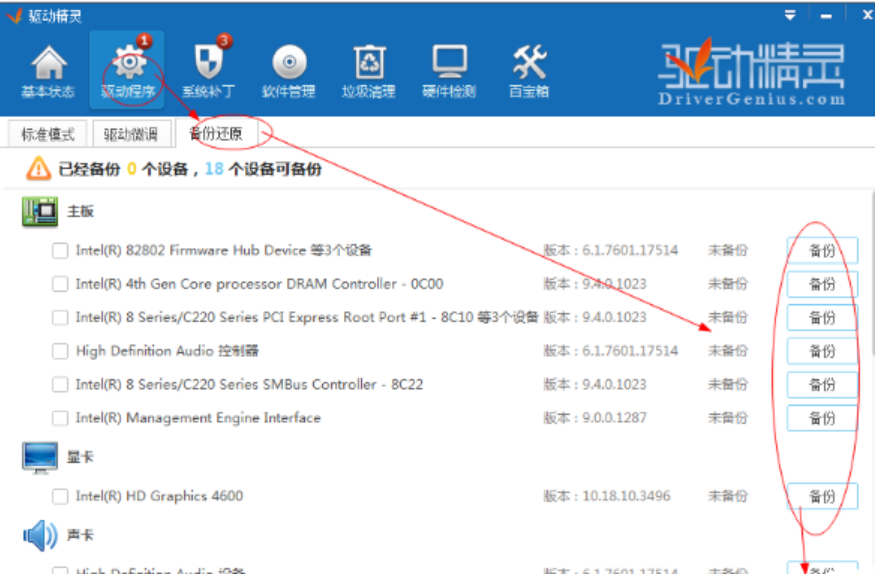Check Intel(R) 82802 Firmware Hub Device checkbox

click(x=60, y=251)
